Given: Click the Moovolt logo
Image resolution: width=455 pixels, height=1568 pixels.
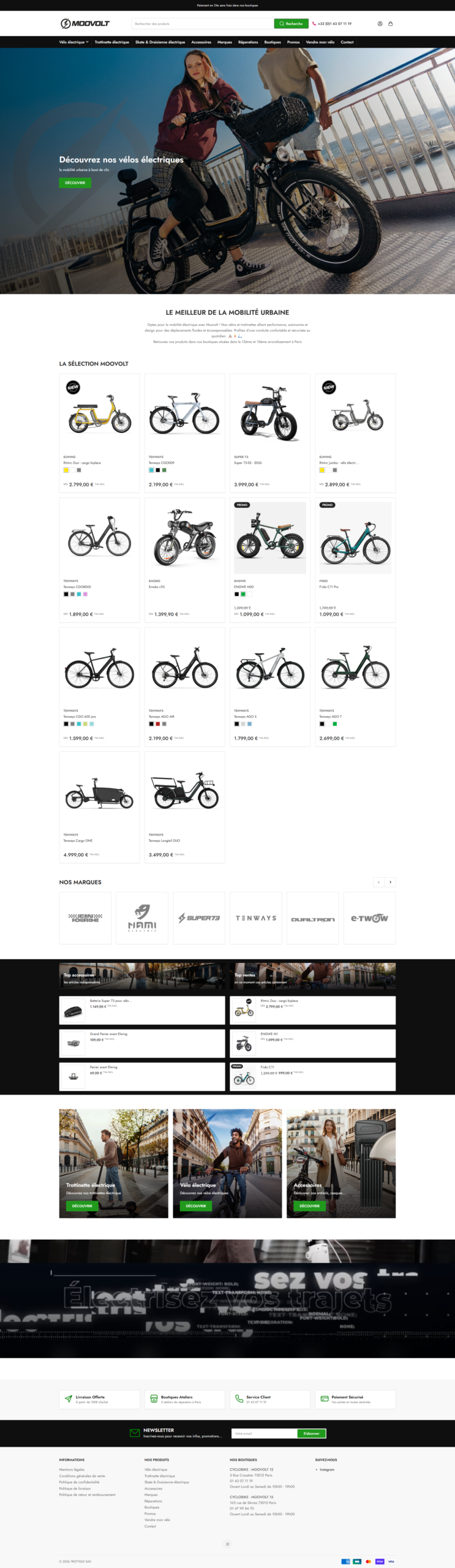Looking at the screenshot, I should tap(85, 24).
